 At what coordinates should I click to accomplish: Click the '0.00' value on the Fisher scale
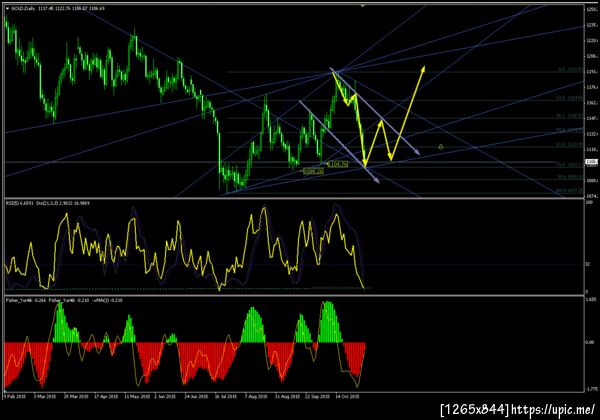coord(590,342)
